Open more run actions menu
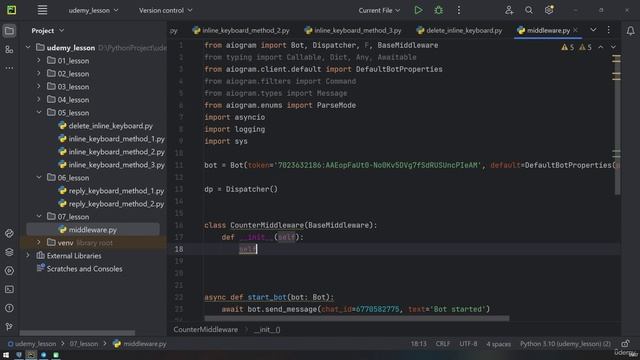Image resolution: width=640 pixels, height=360 pixels. [459, 10]
